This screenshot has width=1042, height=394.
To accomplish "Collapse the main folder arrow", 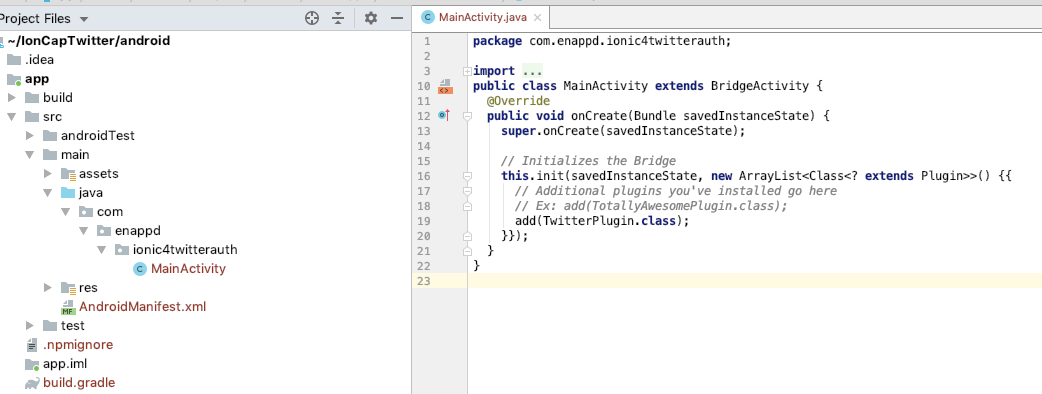I will click(30, 155).
